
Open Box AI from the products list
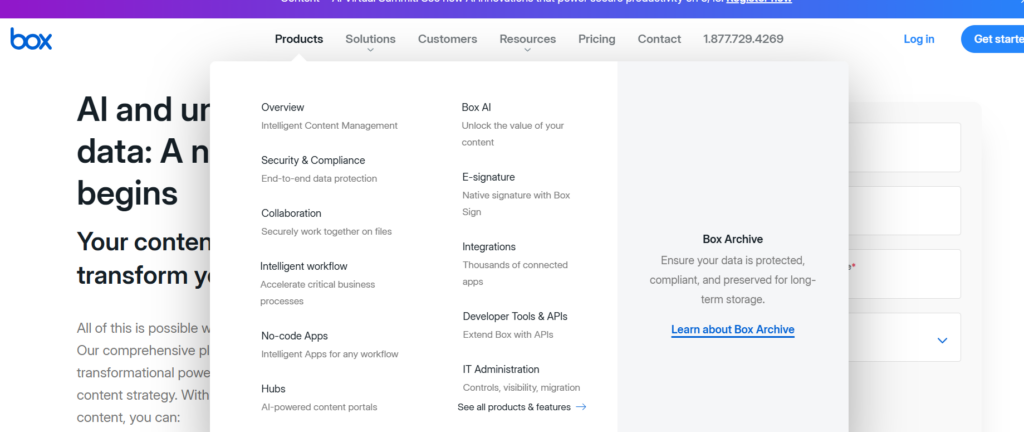click(476, 107)
